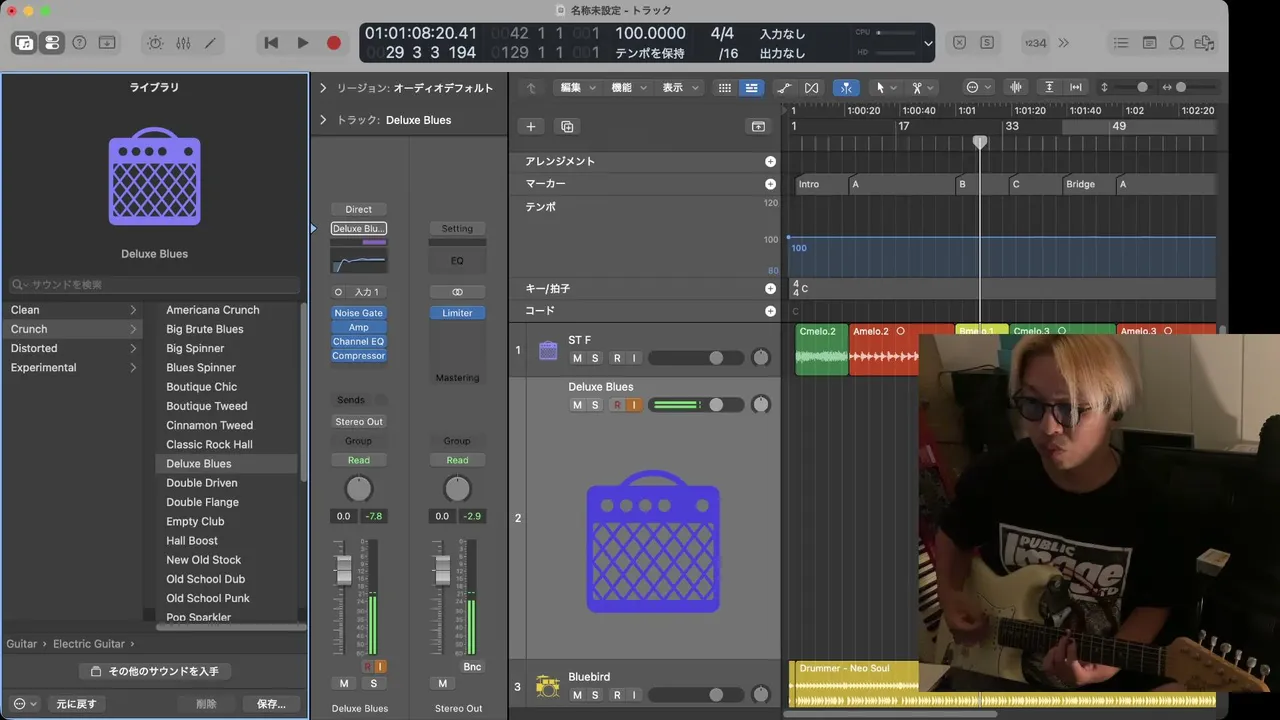
Task: Click the Limiter plug-in slot
Action: pos(457,313)
